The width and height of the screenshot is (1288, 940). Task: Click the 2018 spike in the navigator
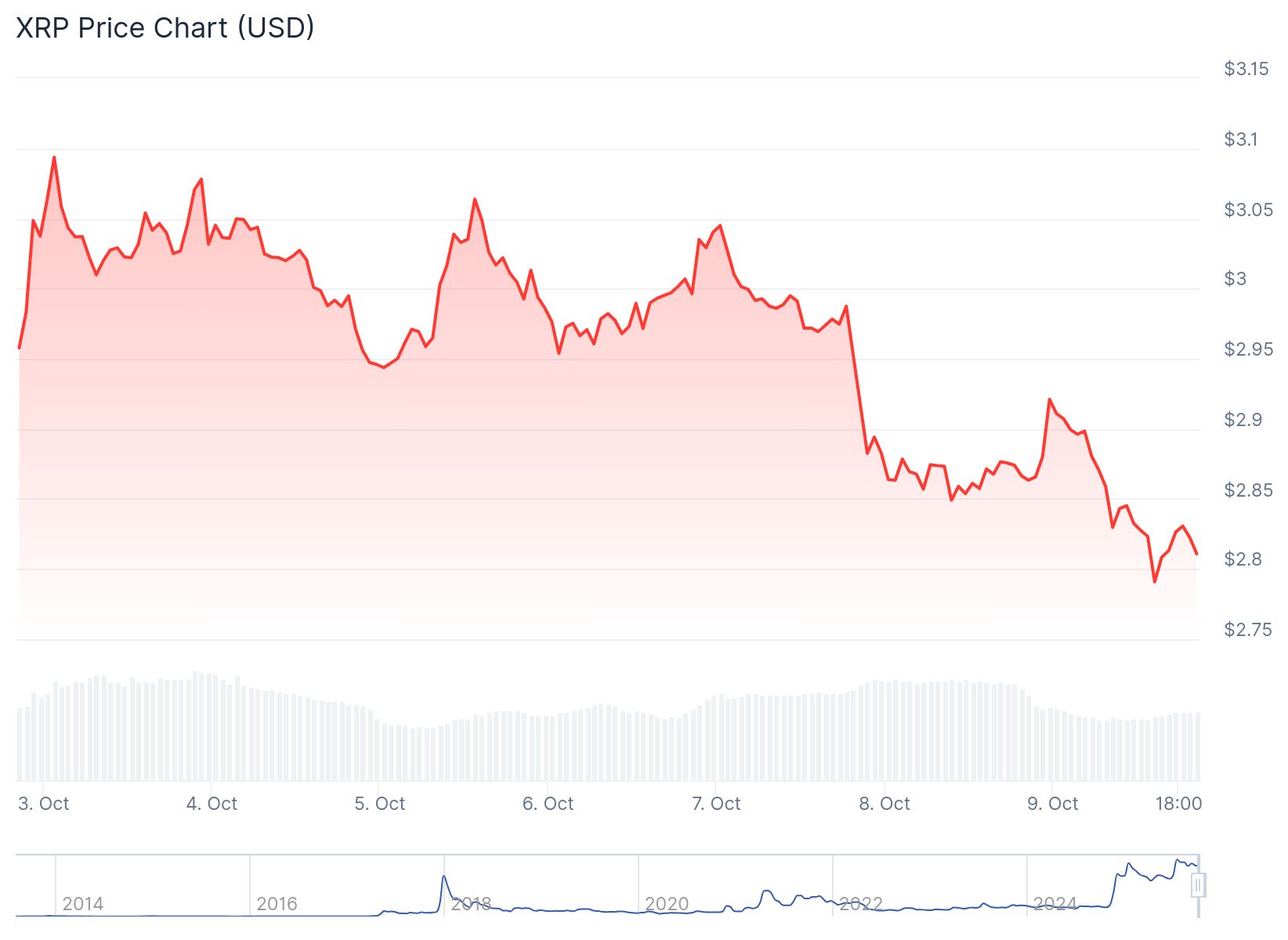pos(443,877)
